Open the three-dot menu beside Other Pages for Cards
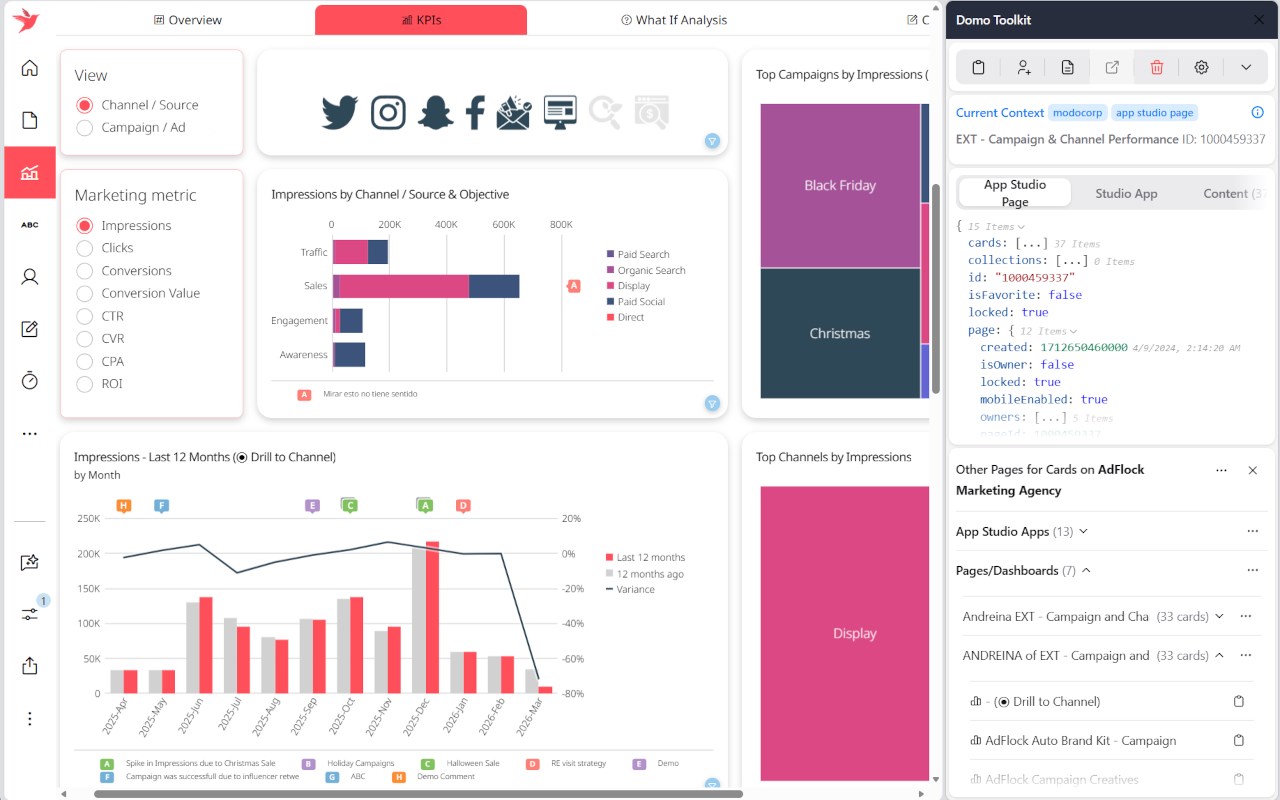This screenshot has width=1280, height=800. point(1221,470)
